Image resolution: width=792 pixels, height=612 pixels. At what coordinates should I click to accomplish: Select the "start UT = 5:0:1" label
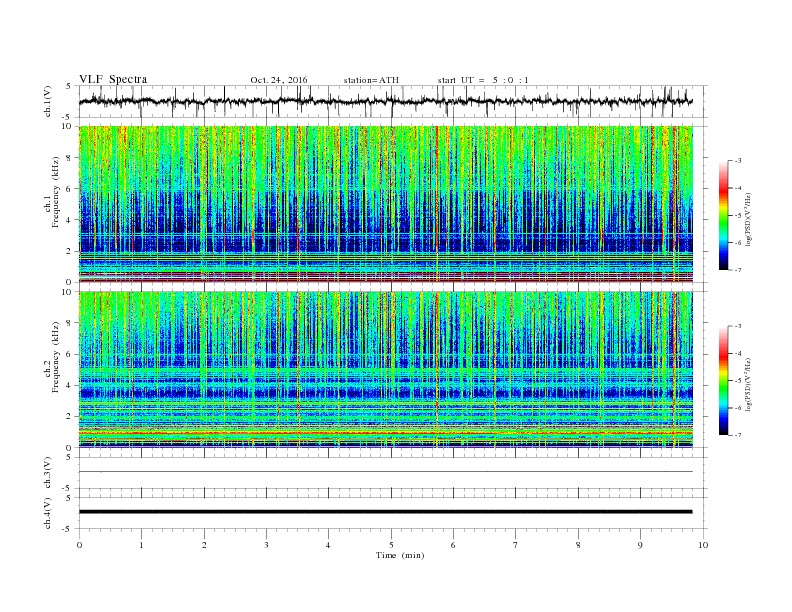(483, 80)
